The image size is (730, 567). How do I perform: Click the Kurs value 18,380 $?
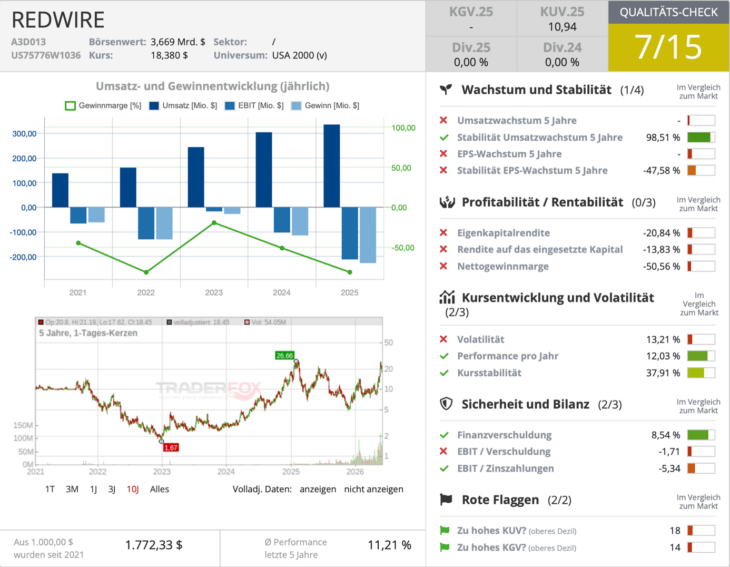click(169, 55)
